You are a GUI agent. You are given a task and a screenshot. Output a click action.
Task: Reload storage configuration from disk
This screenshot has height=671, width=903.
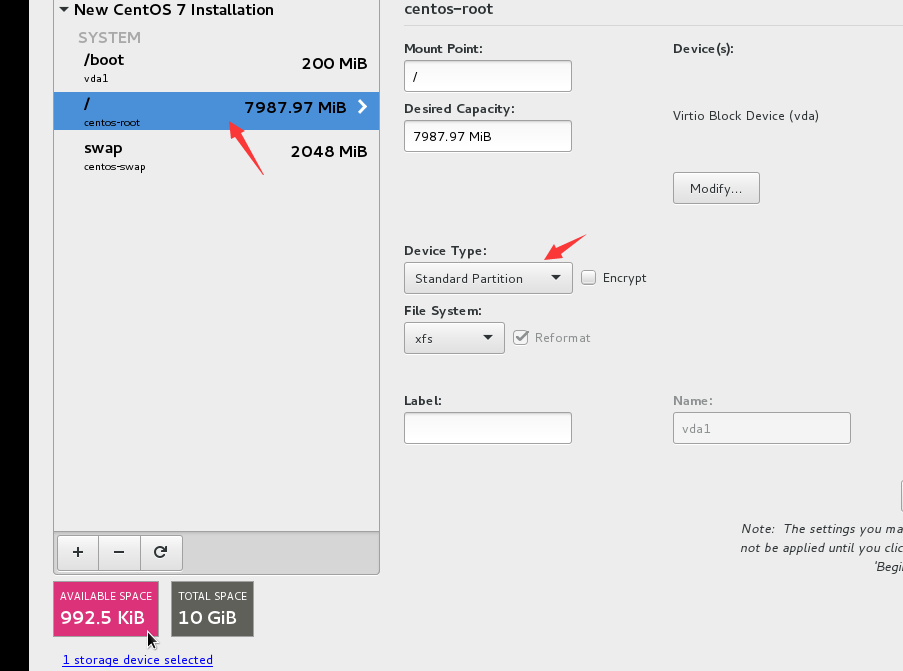[x=161, y=552]
